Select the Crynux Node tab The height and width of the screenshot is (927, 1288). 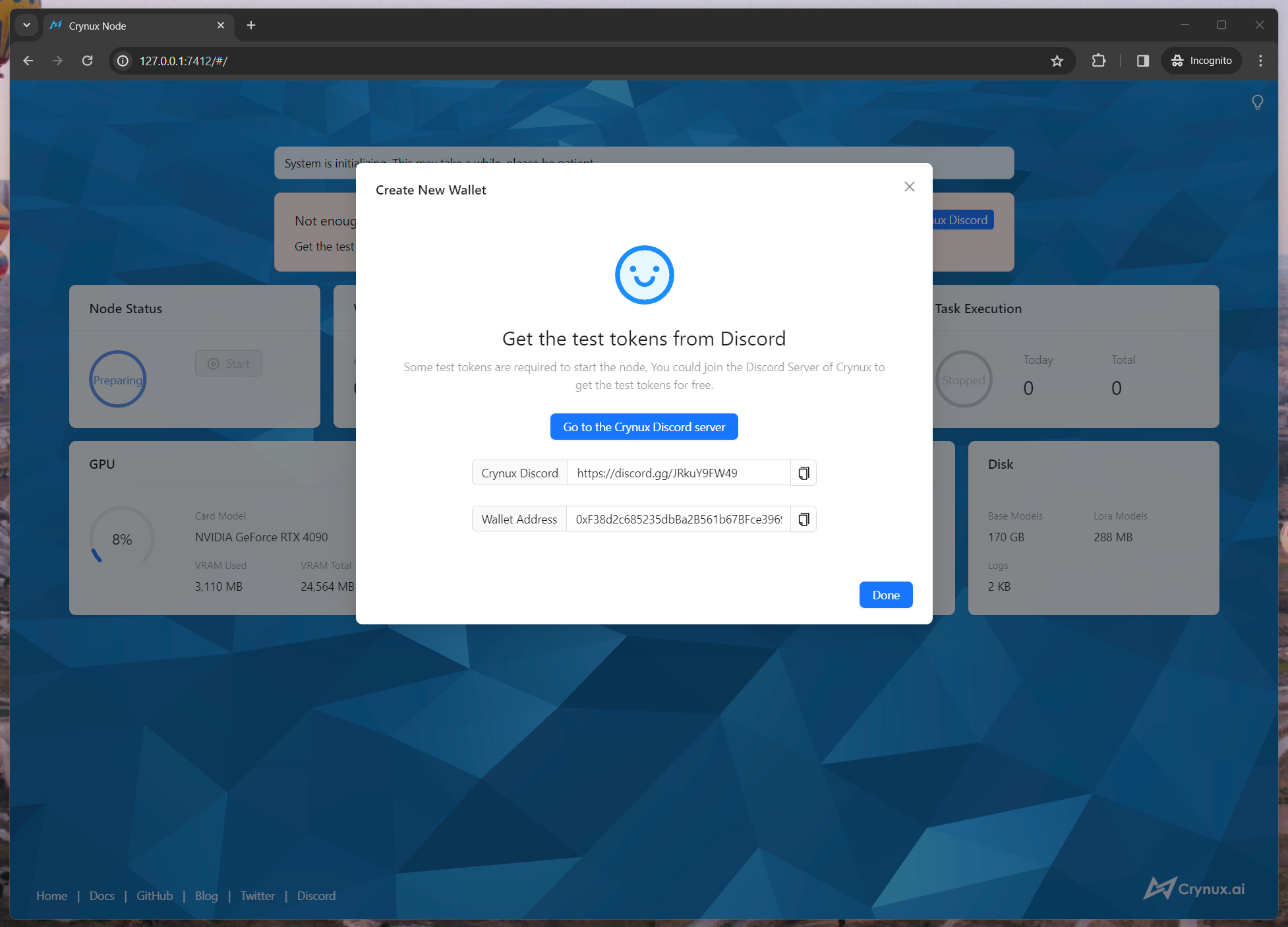point(138,26)
